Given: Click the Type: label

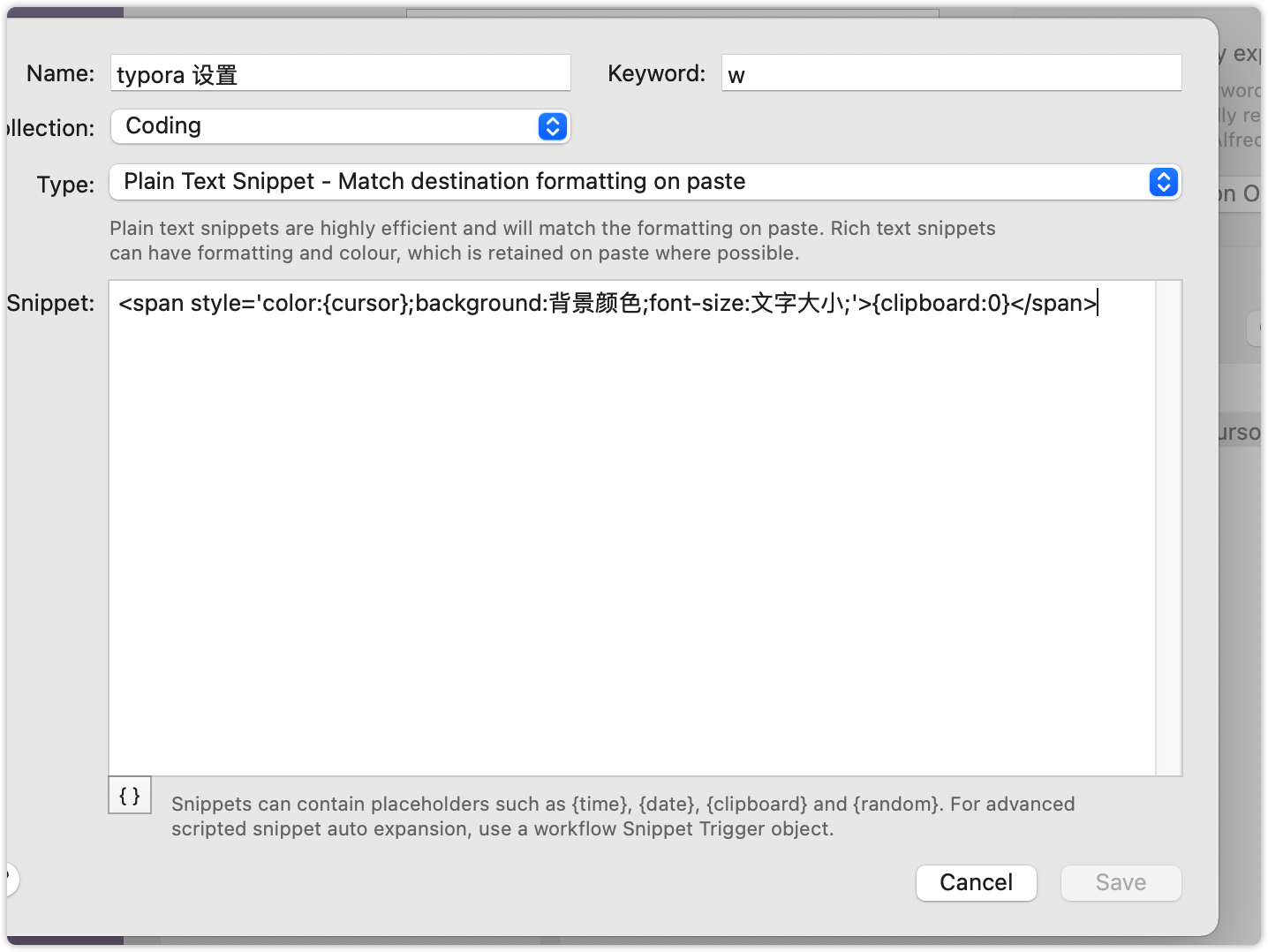Looking at the screenshot, I should (x=65, y=185).
